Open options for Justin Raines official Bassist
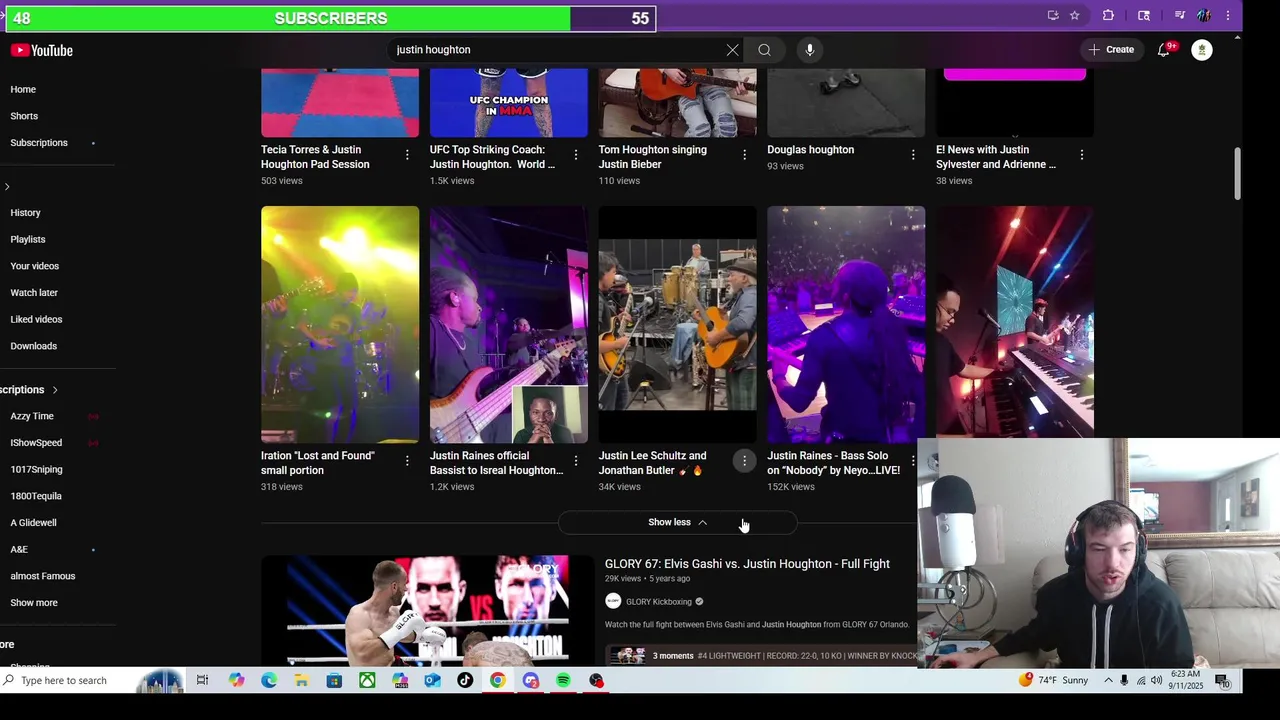The image size is (1280, 720). [x=576, y=461]
